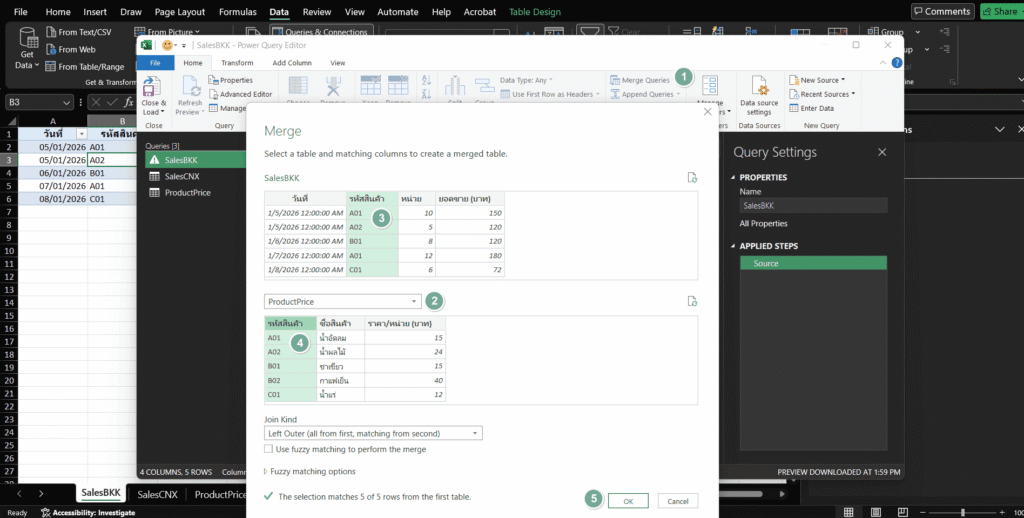The height and width of the screenshot is (518, 1024).
Task: Open the Formulas tab in Excel
Action: pyautogui.click(x=238, y=12)
